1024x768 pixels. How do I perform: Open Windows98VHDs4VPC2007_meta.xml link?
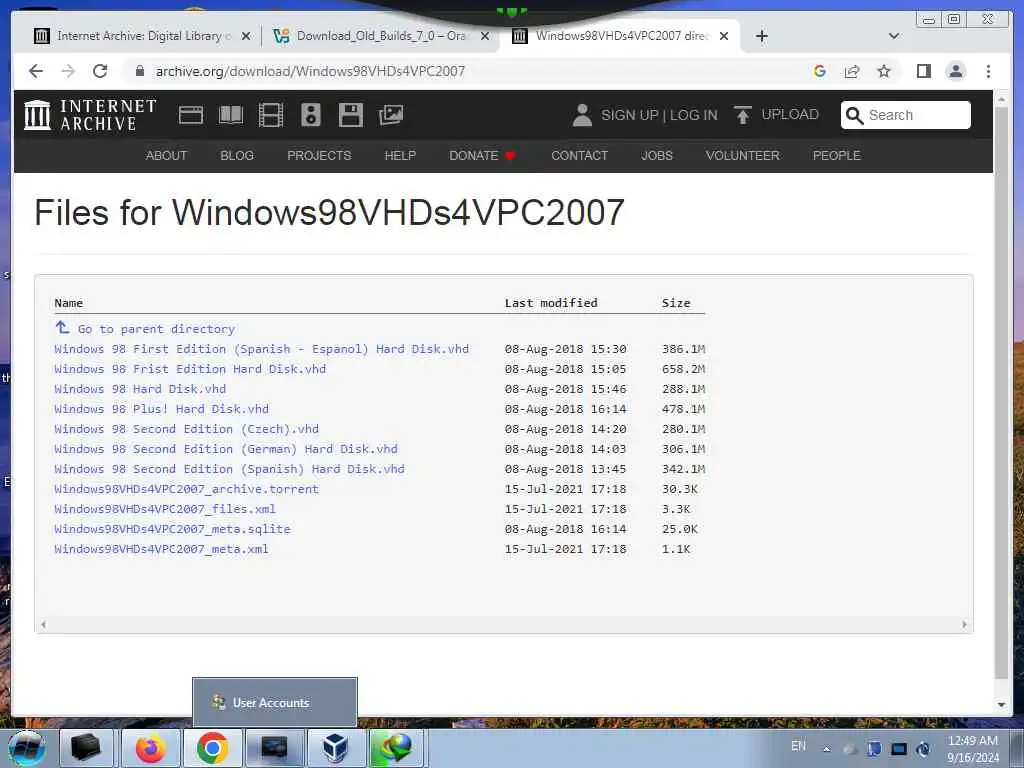(161, 549)
